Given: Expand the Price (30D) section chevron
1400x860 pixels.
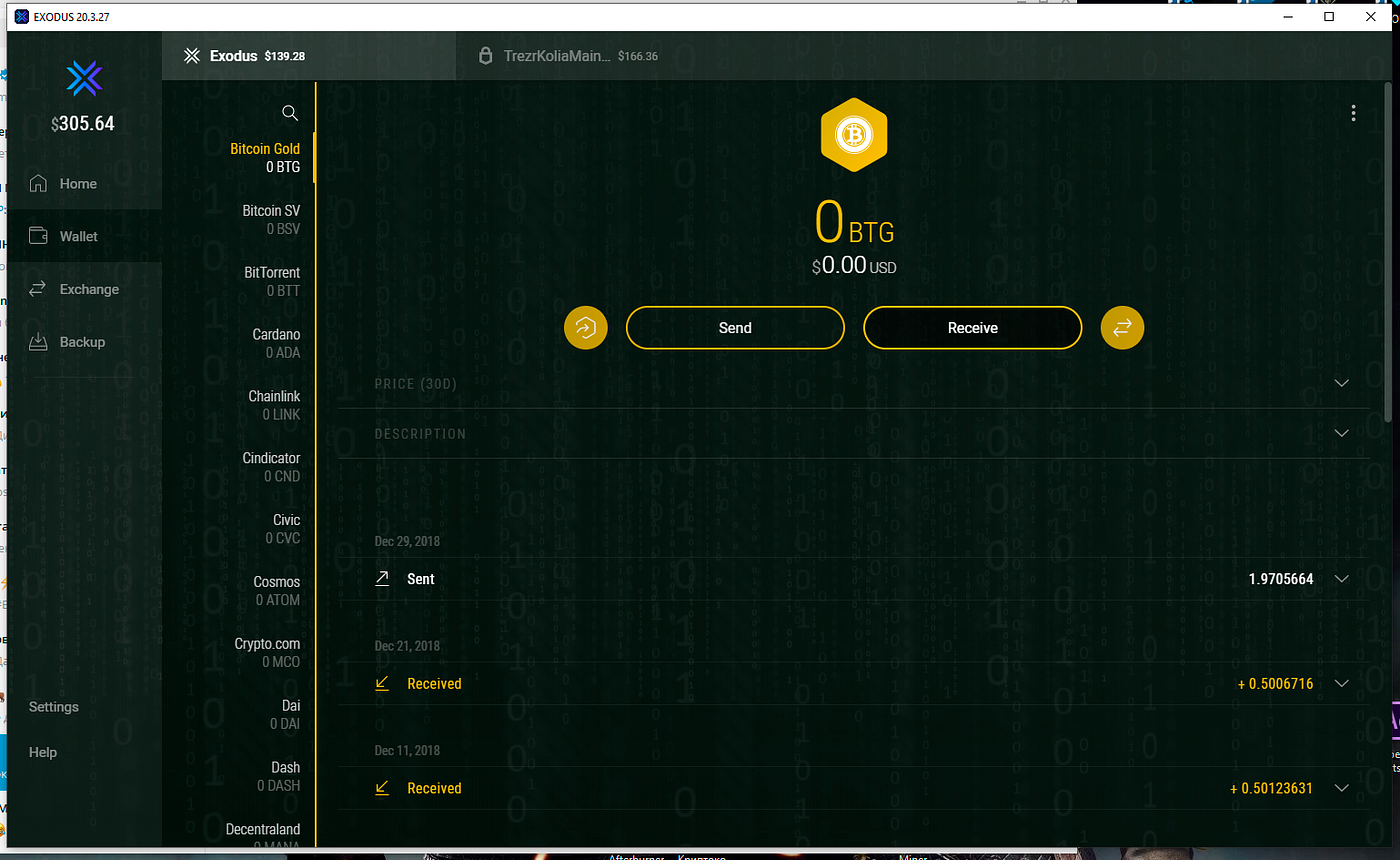Looking at the screenshot, I should 1342,383.
